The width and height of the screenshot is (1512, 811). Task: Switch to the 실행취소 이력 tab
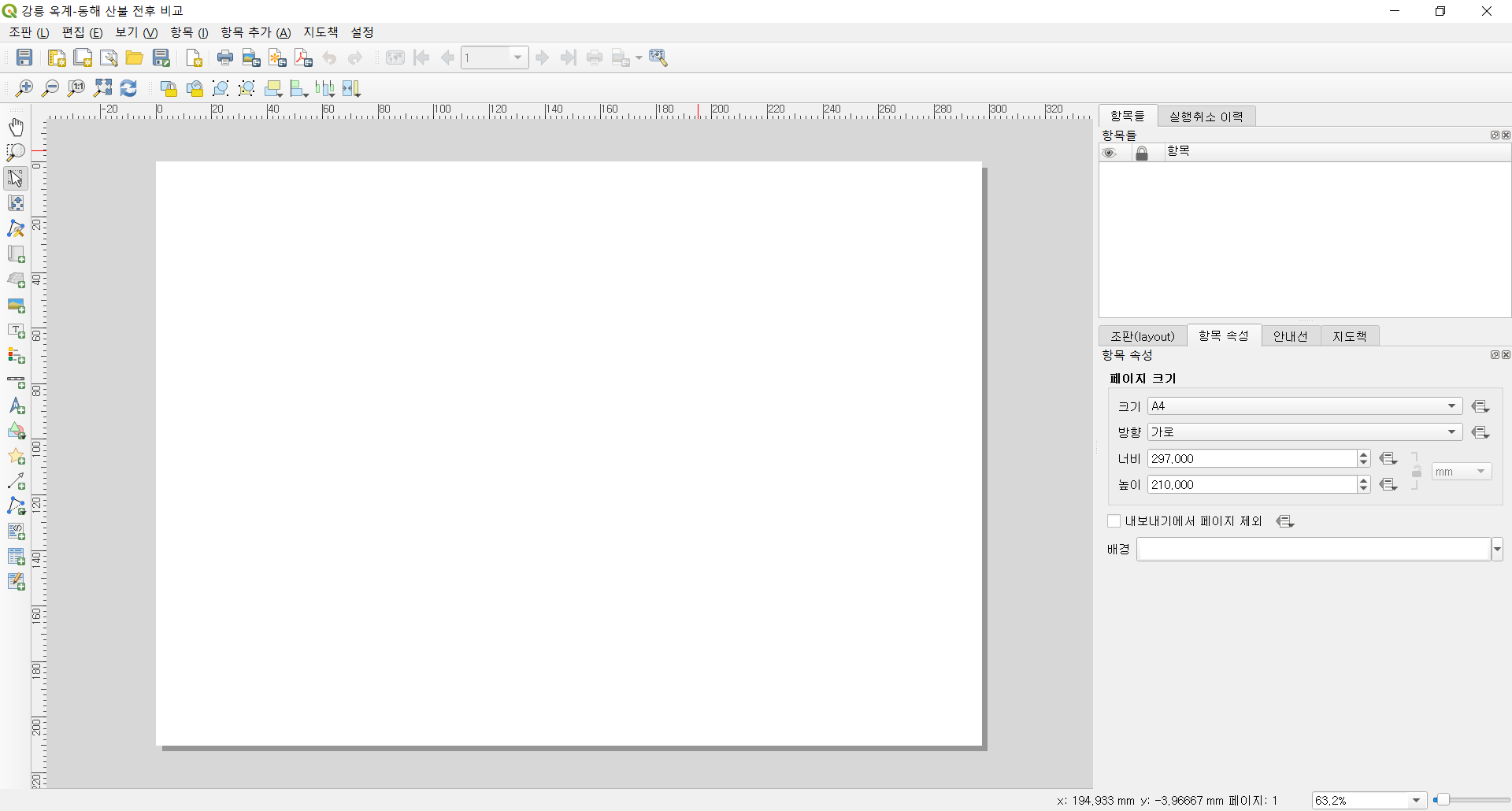click(x=1206, y=117)
